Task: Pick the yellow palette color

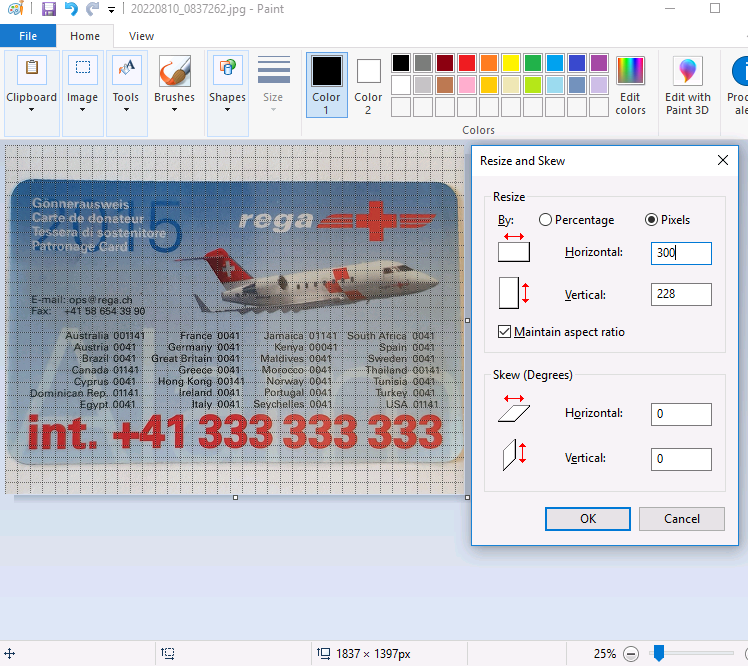Action: (x=510, y=63)
